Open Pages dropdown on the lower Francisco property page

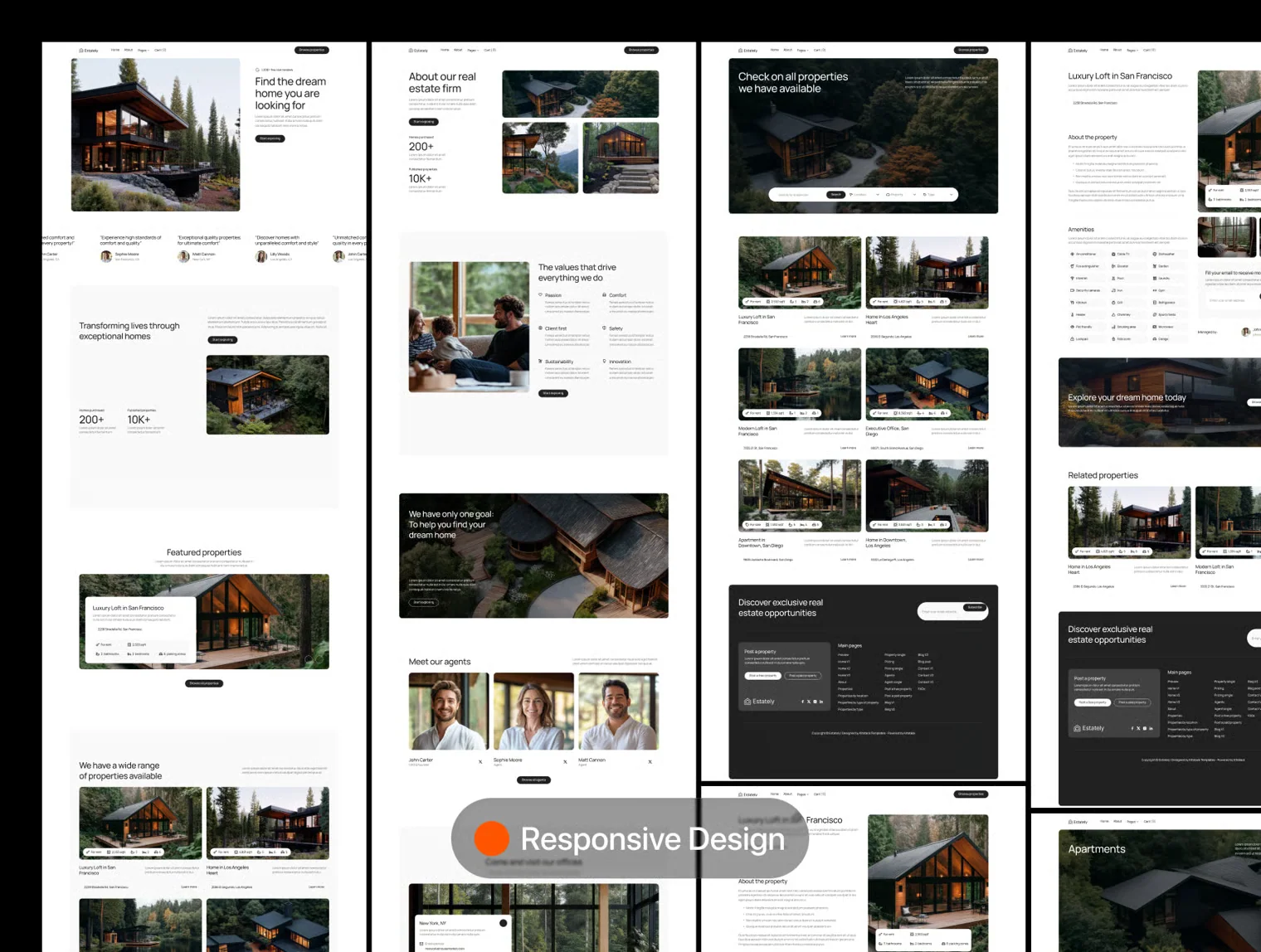click(x=802, y=794)
